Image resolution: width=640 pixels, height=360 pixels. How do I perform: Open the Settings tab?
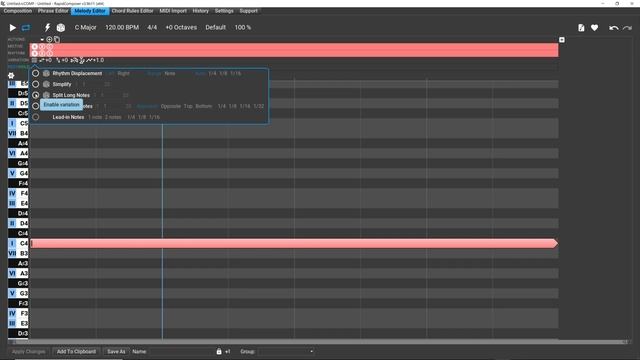[x=224, y=11]
